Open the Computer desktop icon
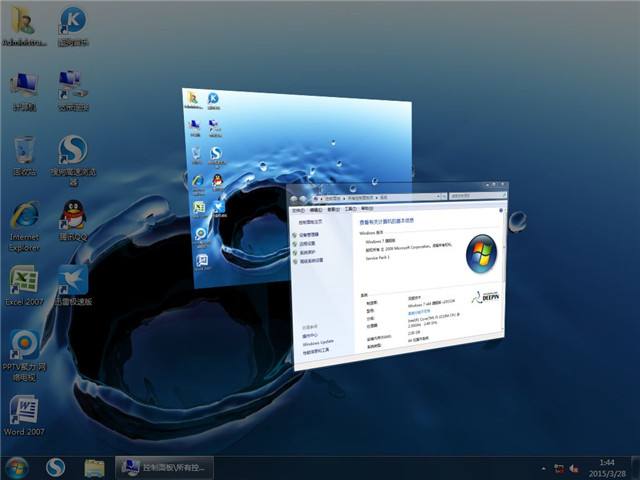Viewport: 640px width, 480px height. (24, 91)
